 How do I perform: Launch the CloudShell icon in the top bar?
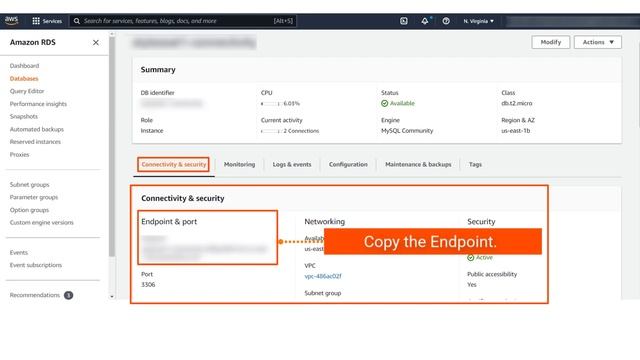coord(404,21)
